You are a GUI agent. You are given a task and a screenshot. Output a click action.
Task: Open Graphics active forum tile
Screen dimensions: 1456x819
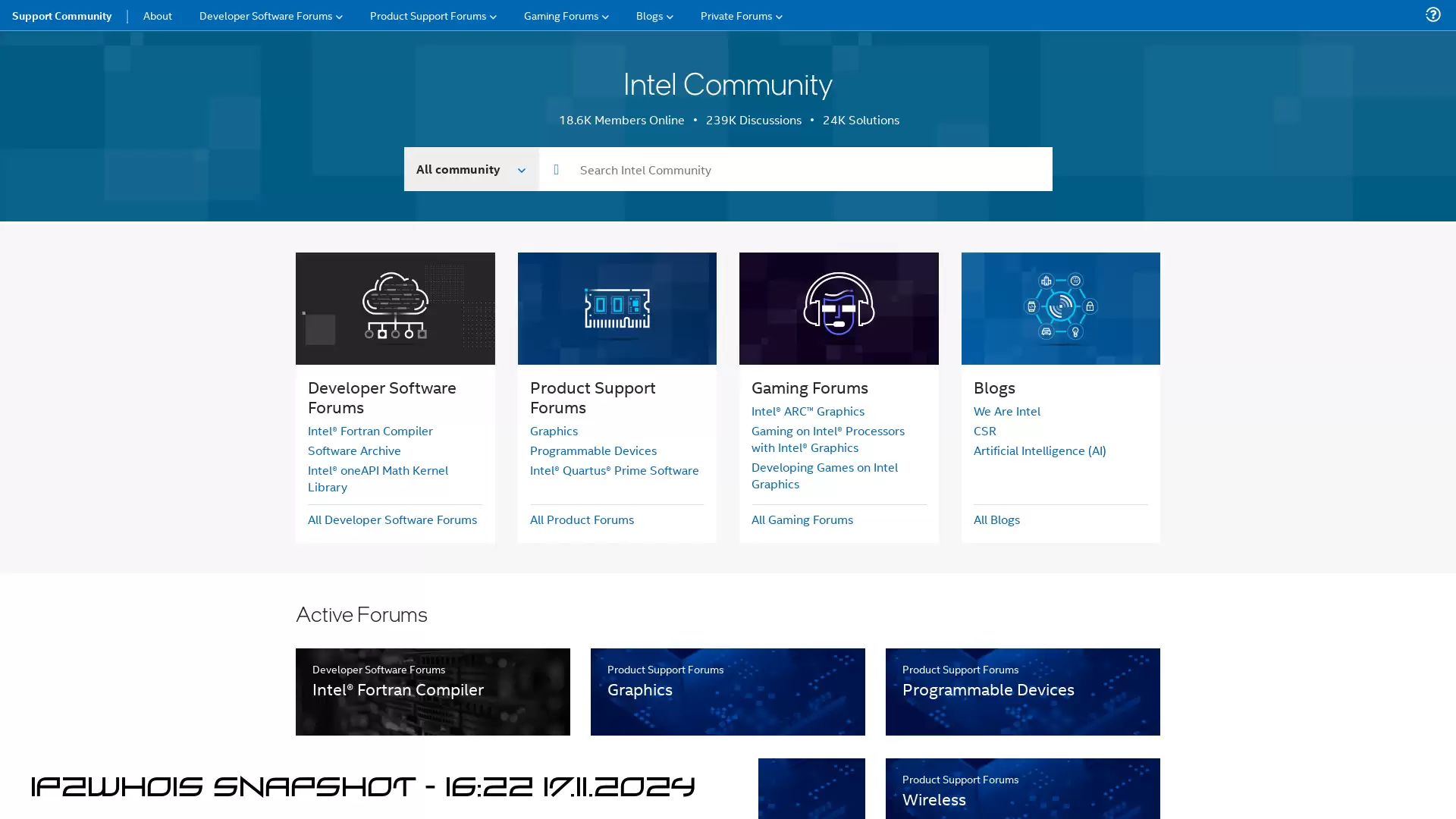pos(727,692)
